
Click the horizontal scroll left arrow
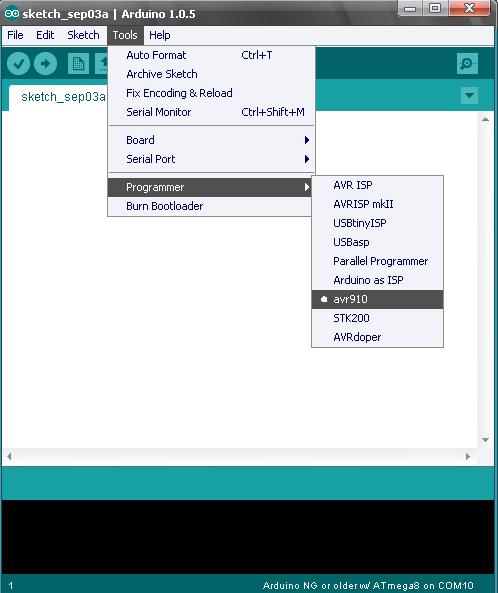coord(9,456)
